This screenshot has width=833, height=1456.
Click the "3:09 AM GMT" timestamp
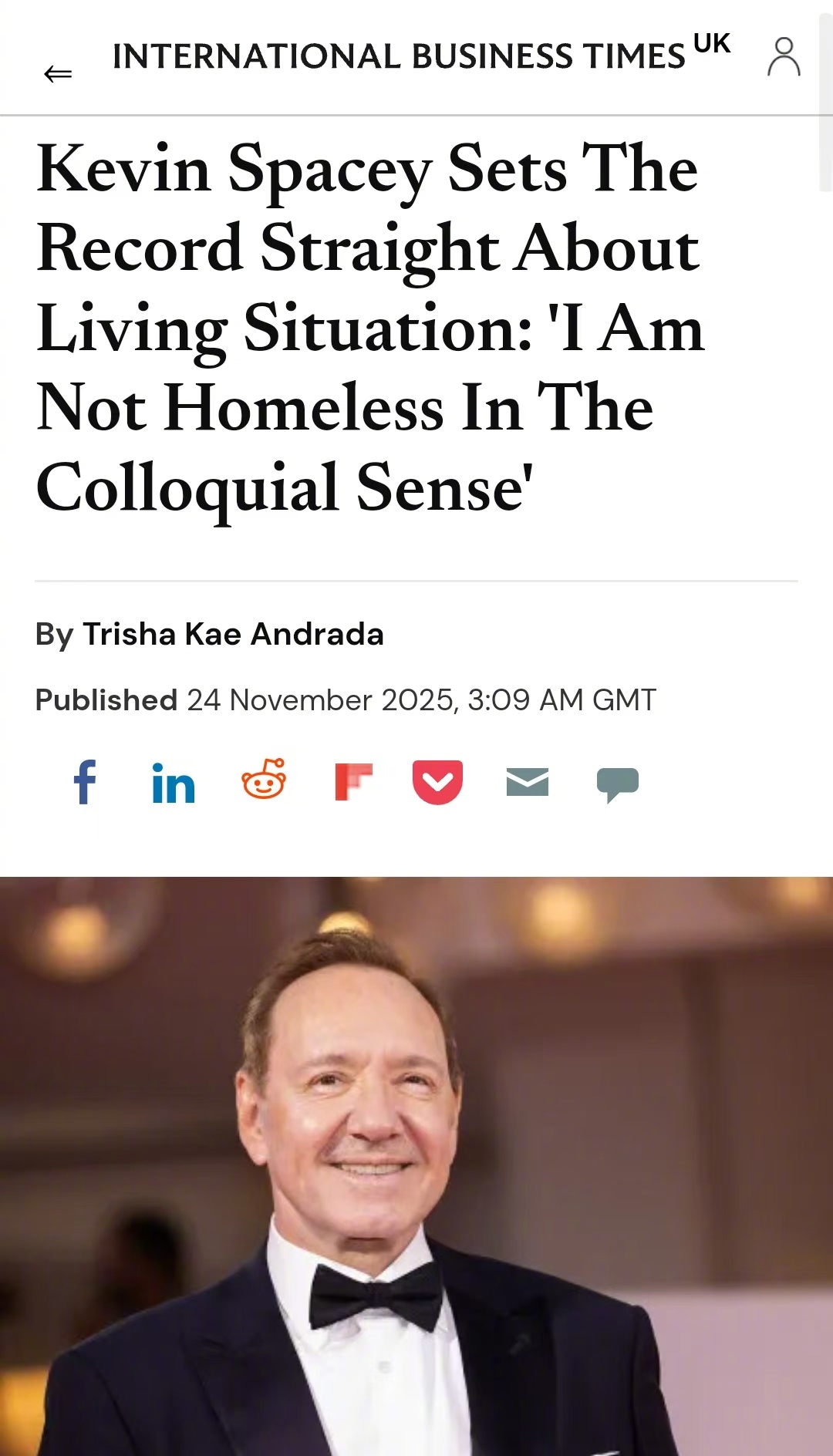coord(562,700)
